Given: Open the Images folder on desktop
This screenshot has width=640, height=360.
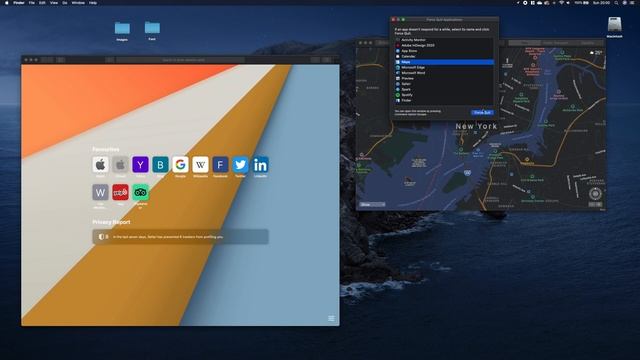Looking at the screenshot, I should click(122, 28).
